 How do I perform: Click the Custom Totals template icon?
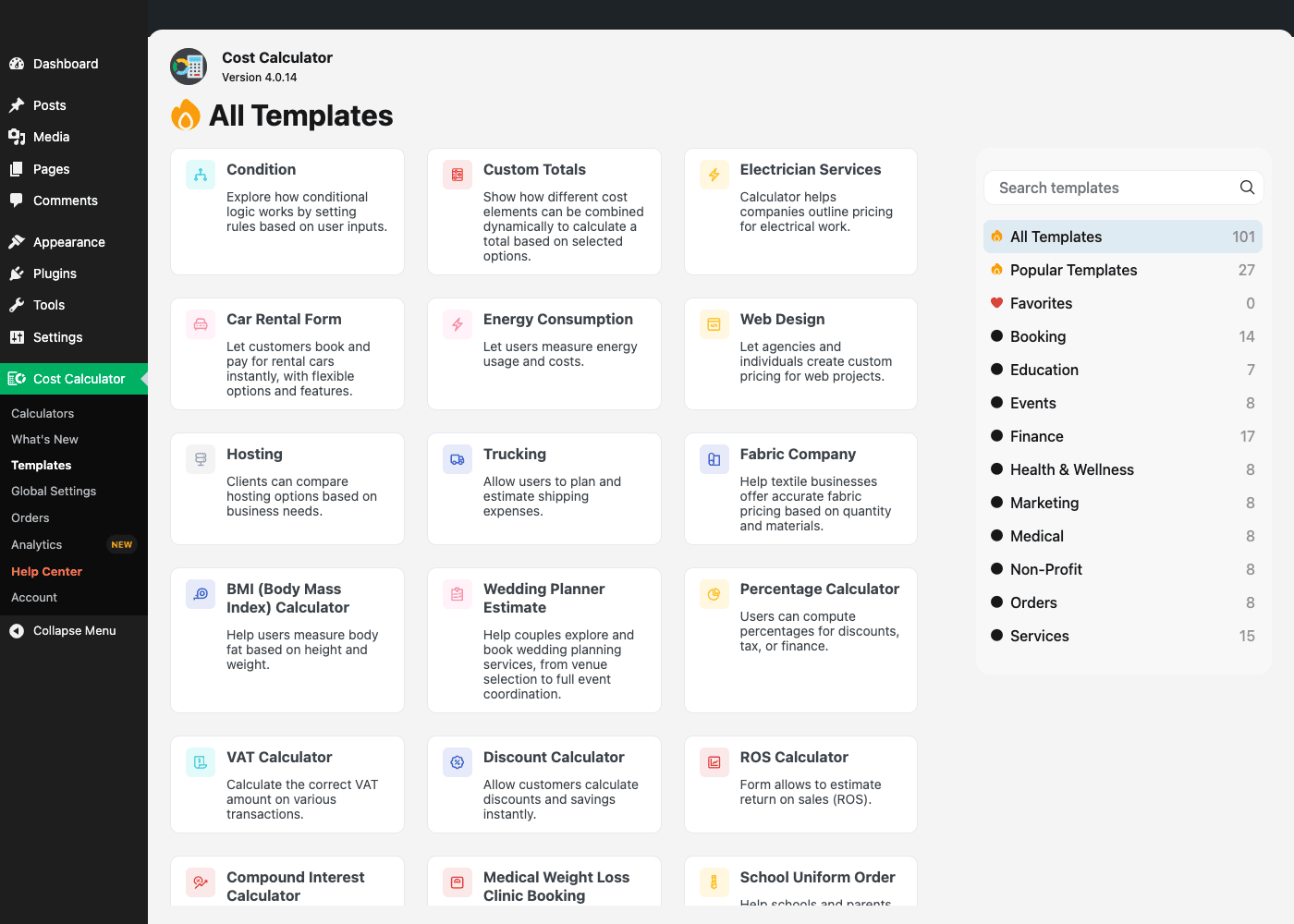[x=458, y=175]
